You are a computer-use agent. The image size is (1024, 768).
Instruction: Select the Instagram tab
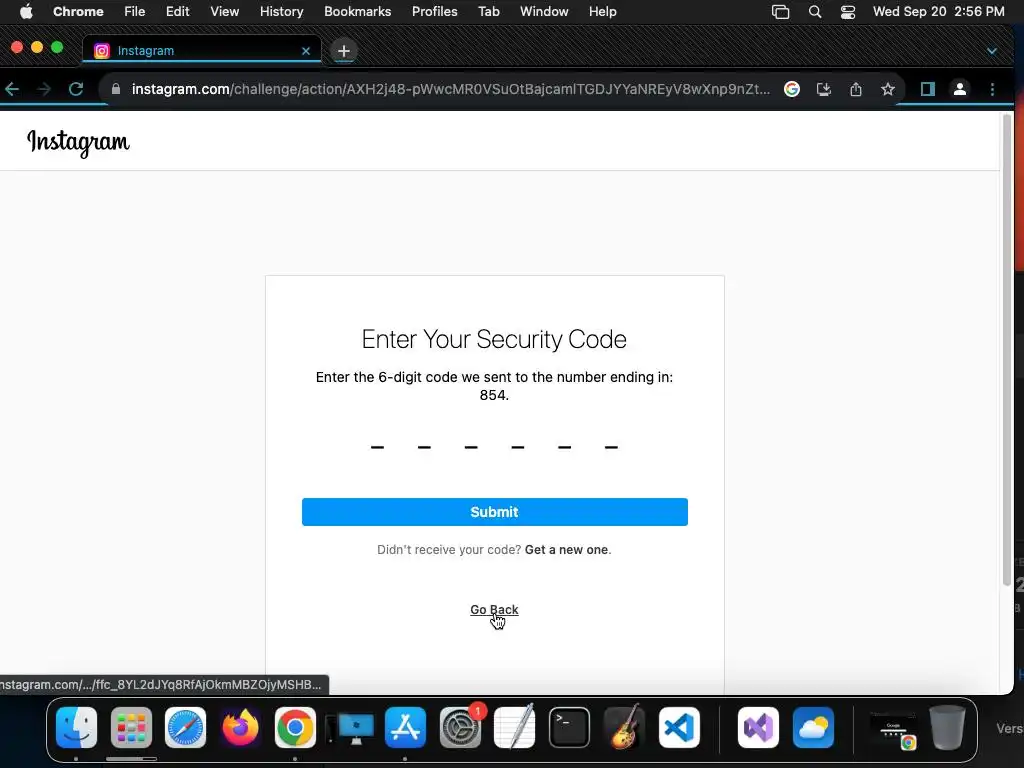coord(202,50)
